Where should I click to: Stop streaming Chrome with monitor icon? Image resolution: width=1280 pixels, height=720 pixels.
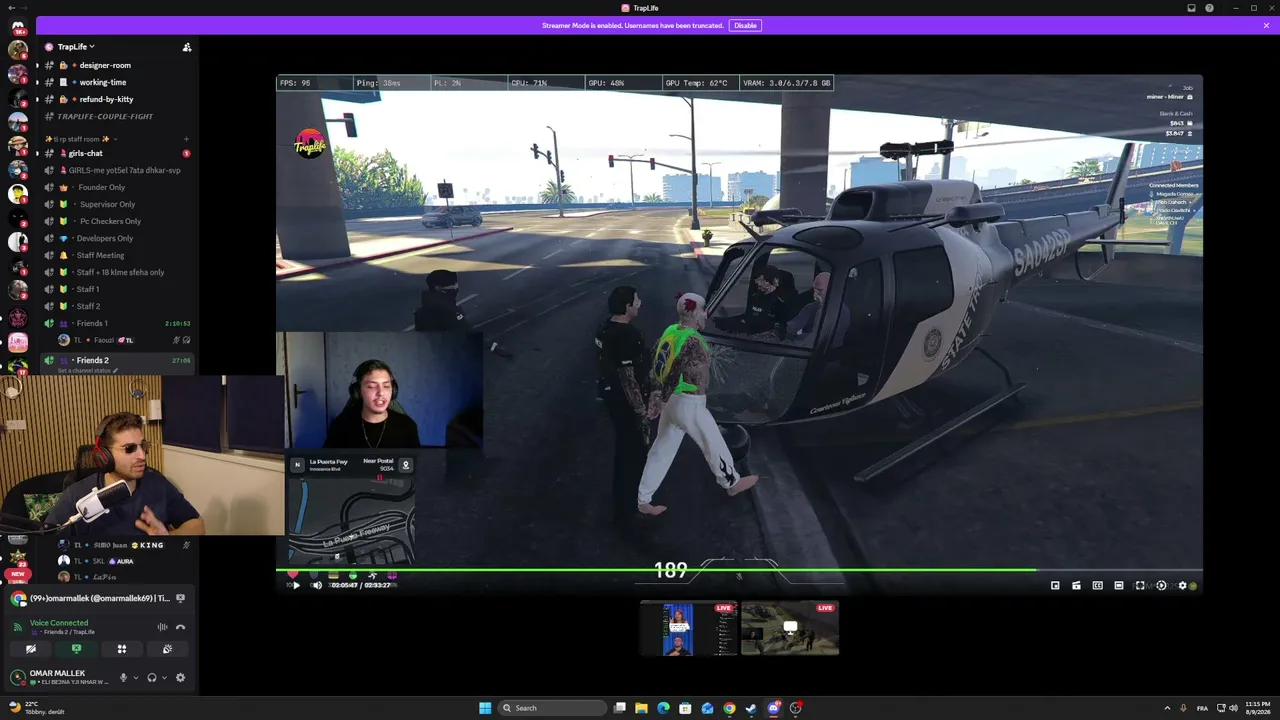(180, 598)
